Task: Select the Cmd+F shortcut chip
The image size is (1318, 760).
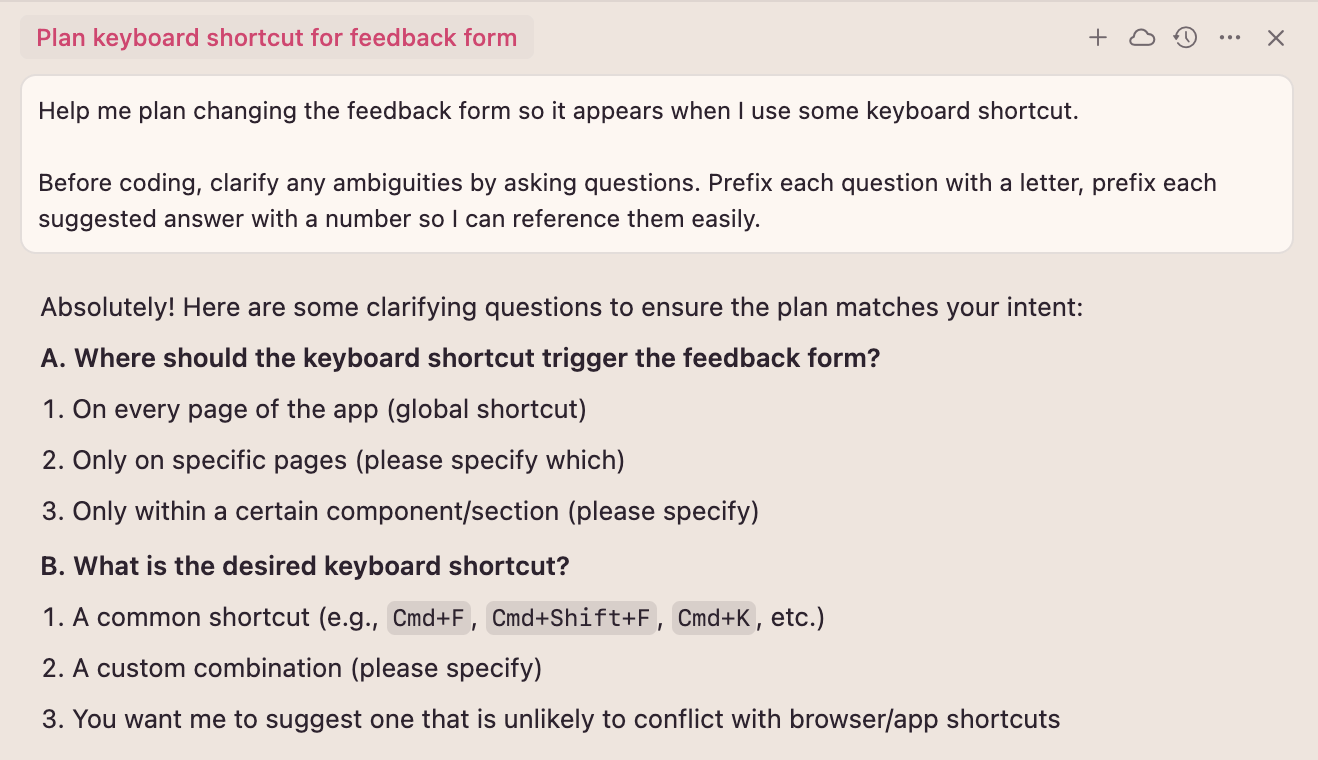Action: point(428,617)
